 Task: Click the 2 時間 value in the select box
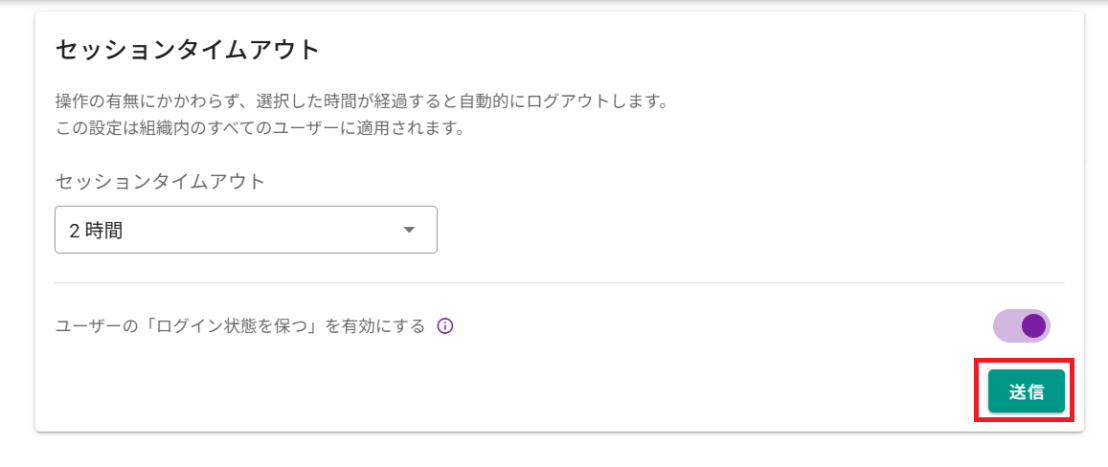[x=95, y=231]
